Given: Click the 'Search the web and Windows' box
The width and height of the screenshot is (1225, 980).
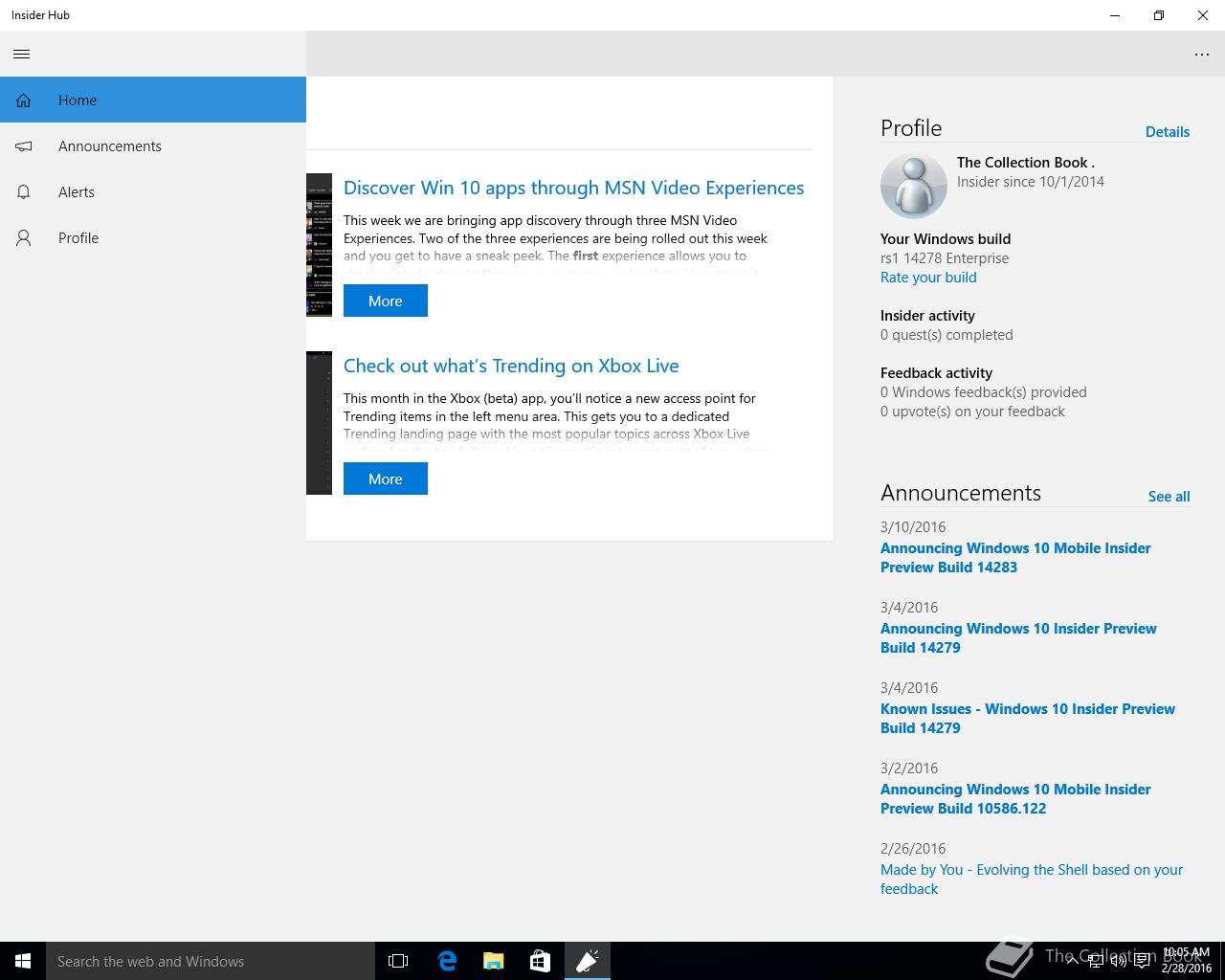Looking at the screenshot, I should point(211,961).
